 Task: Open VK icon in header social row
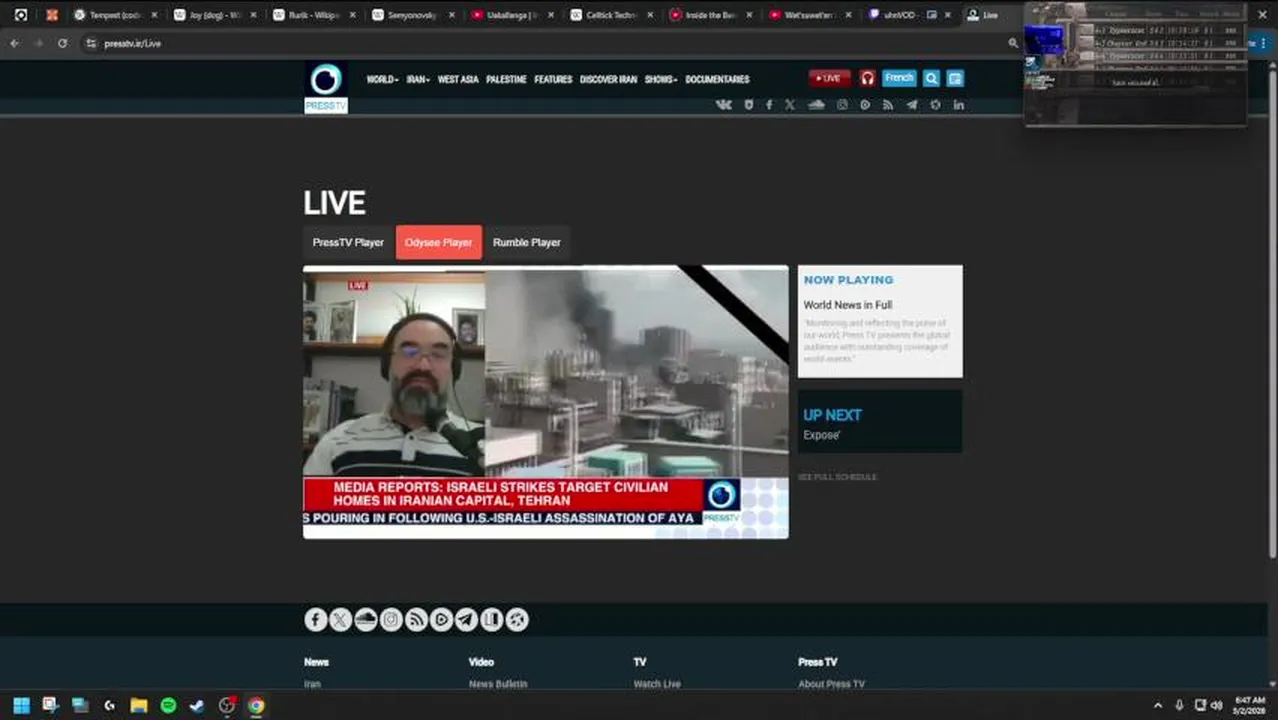tap(724, 104)
